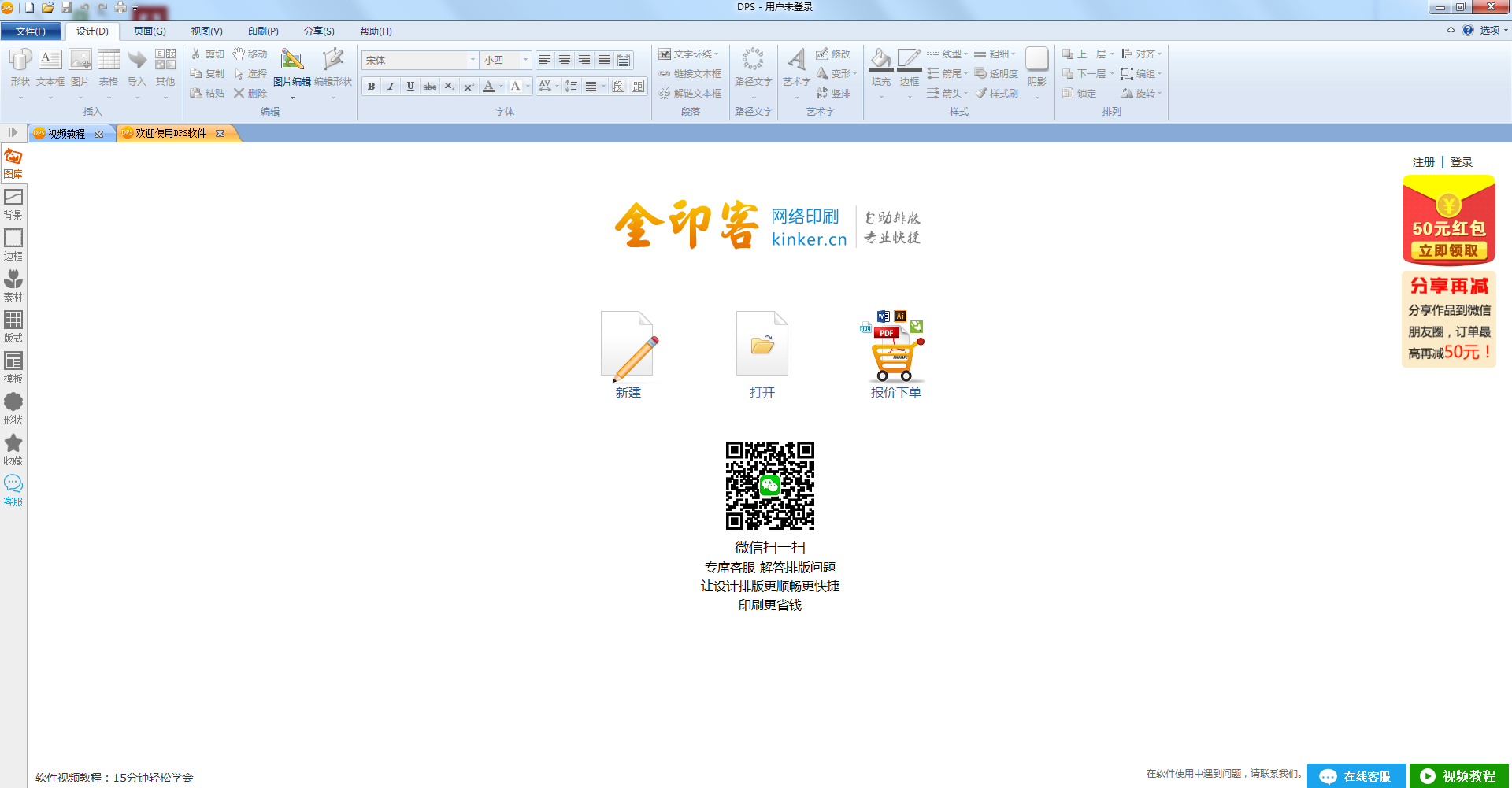Open the 小四 font size dropdown
This screenshot has height=788, width=1512.
click(x=525, y=60)
